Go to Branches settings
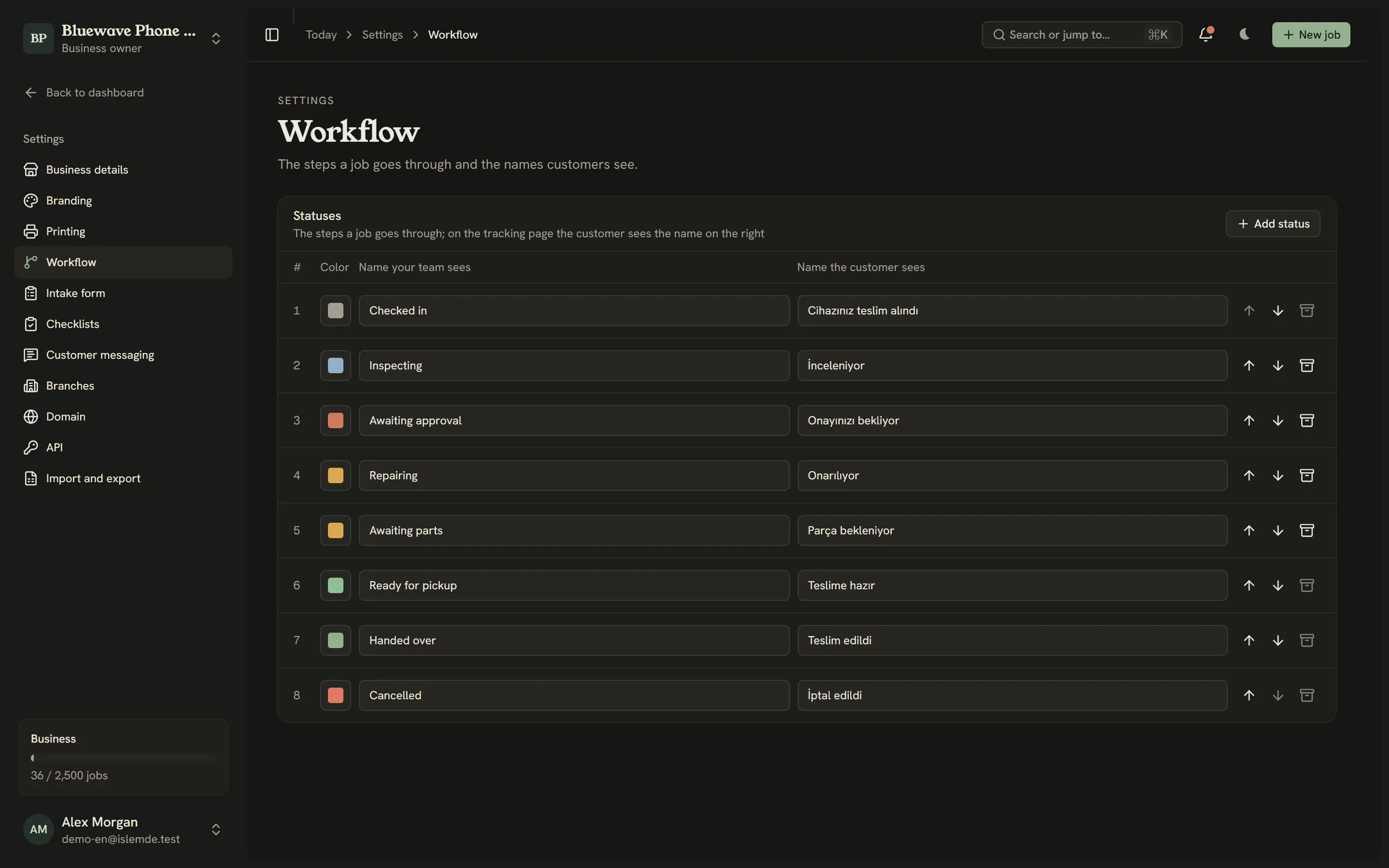This screenshot has width=1389, height=868. pos(123,386)
